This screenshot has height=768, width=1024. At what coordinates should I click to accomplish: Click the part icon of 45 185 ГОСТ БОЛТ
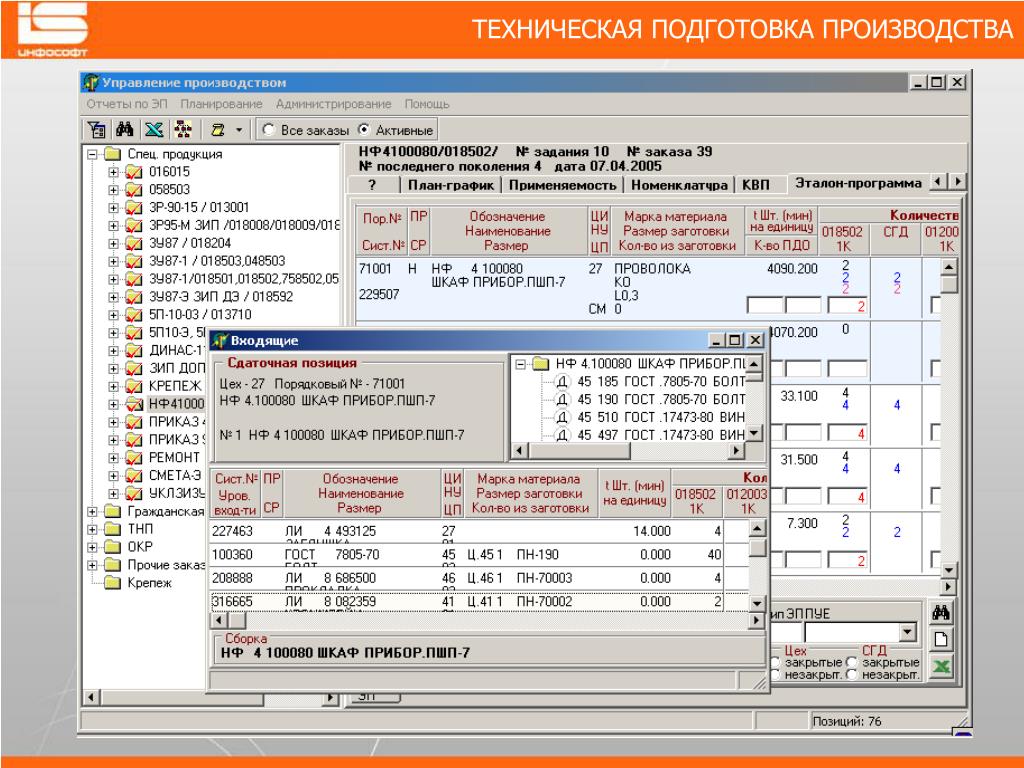tap(562, 381)
